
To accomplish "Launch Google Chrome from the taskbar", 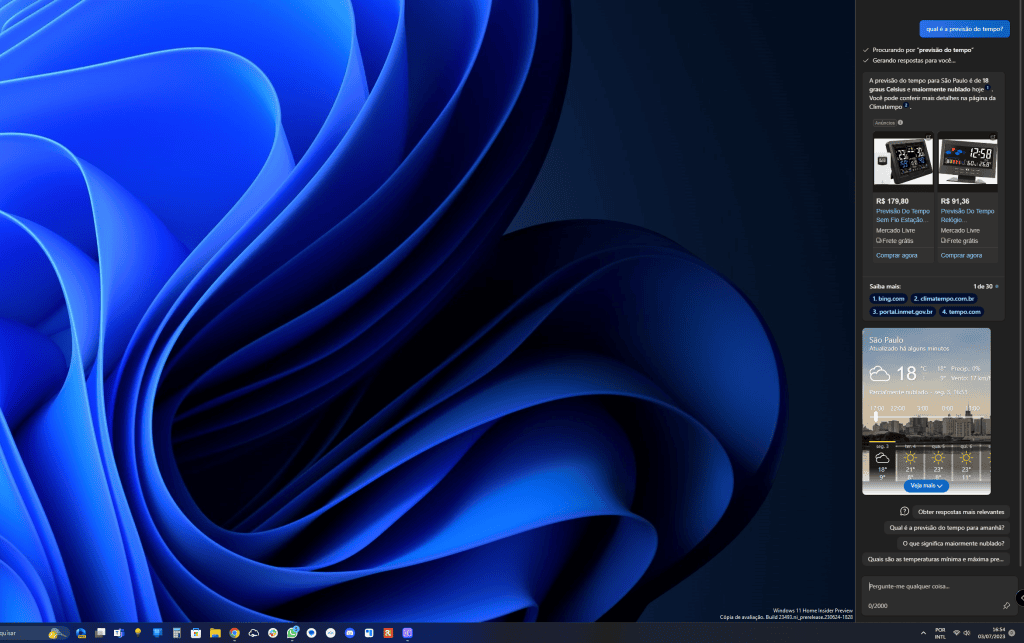I will click(x=234, y=632).
